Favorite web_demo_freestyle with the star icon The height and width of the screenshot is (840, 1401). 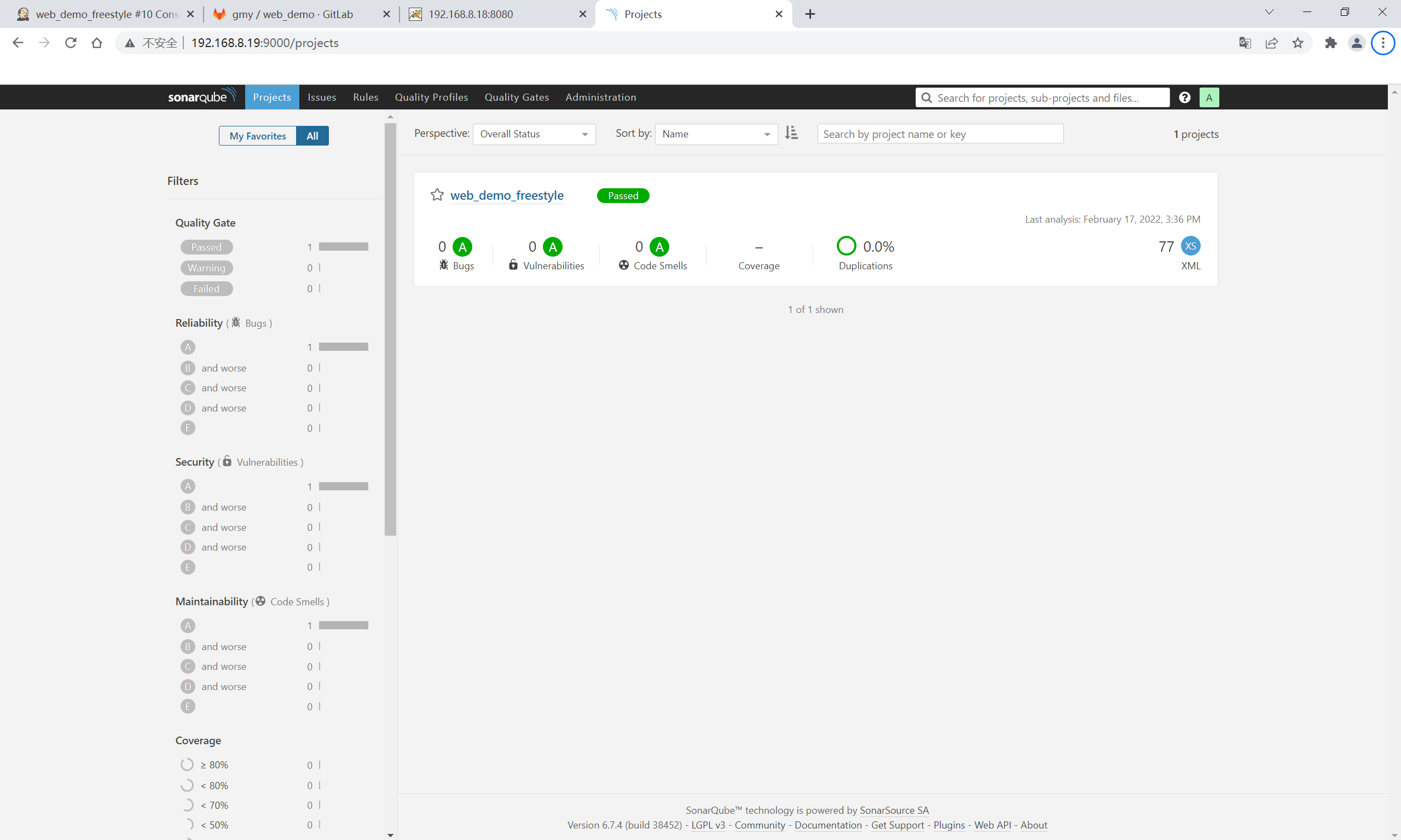(437, 195)
